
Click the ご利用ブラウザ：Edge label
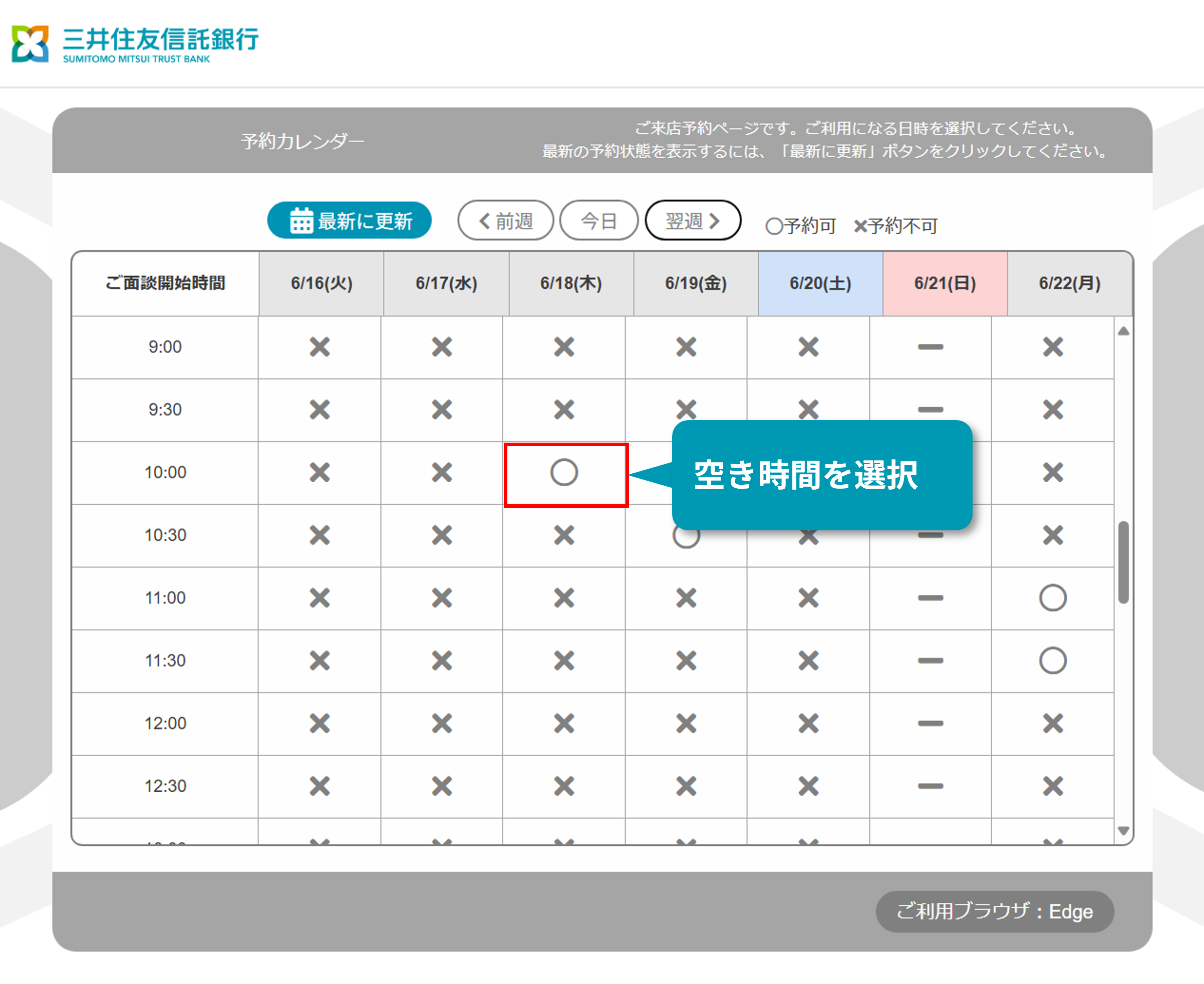(x=994, y=911)
